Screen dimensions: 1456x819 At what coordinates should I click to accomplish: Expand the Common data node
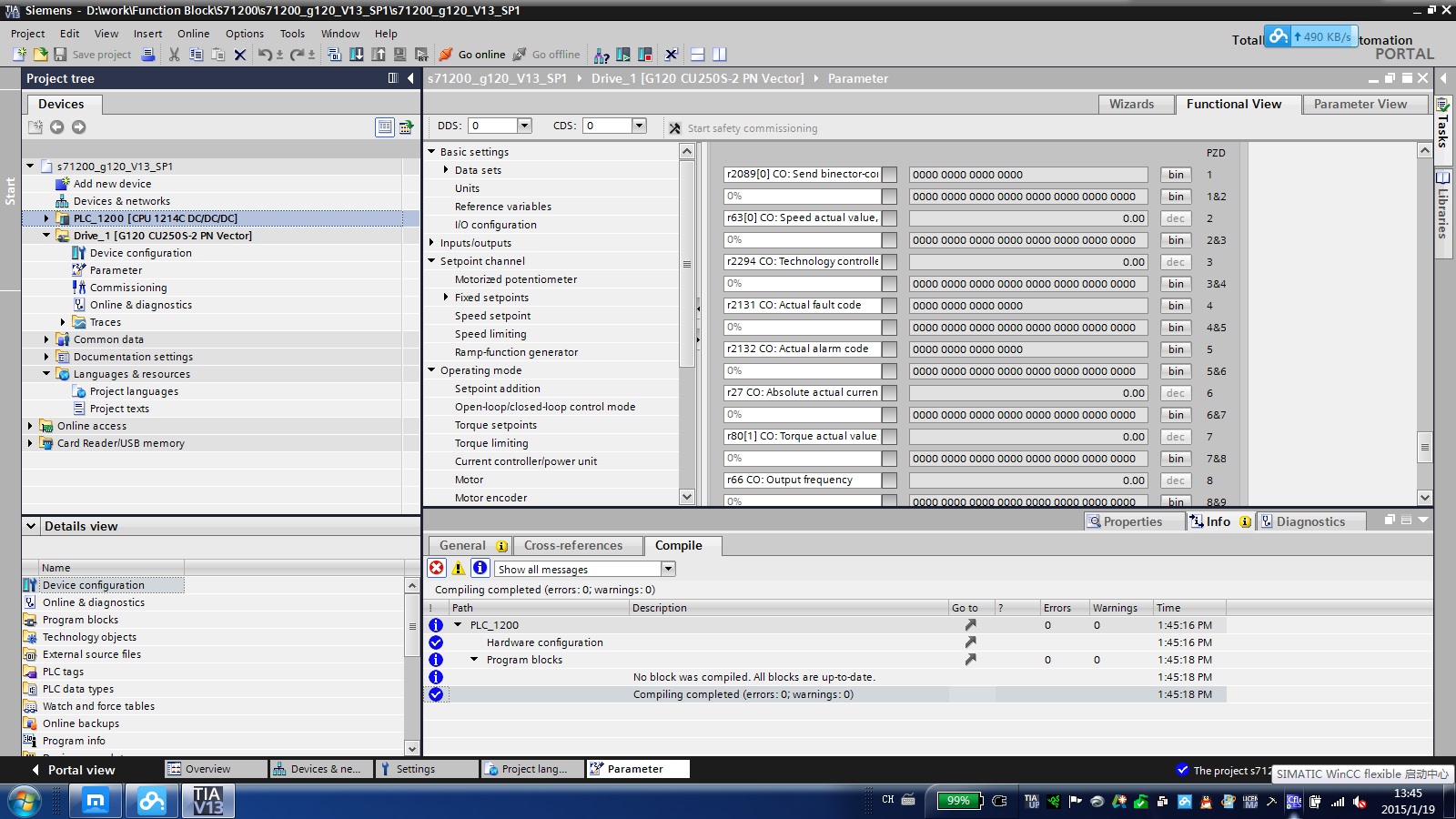(x=46, y=339)
